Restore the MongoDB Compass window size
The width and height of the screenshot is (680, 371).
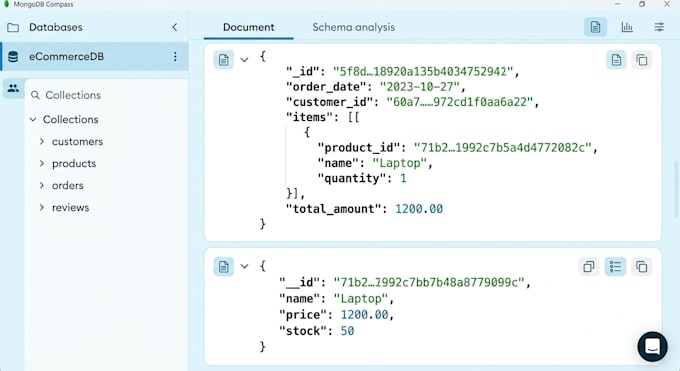(x=642, y=4)
